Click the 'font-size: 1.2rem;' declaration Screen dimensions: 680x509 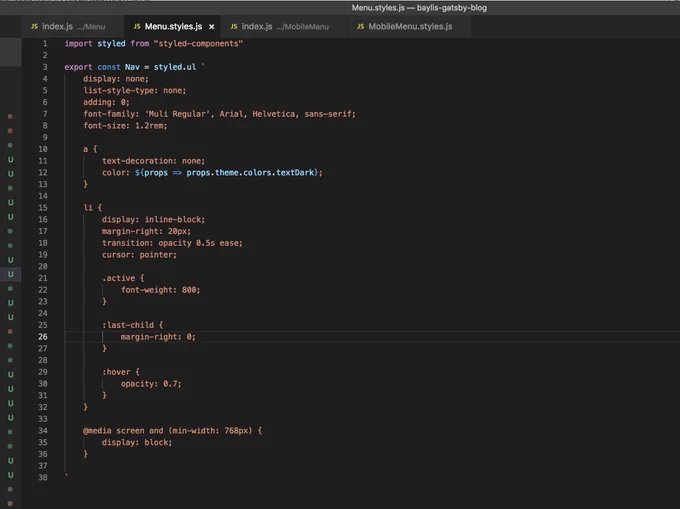(125, 126)
